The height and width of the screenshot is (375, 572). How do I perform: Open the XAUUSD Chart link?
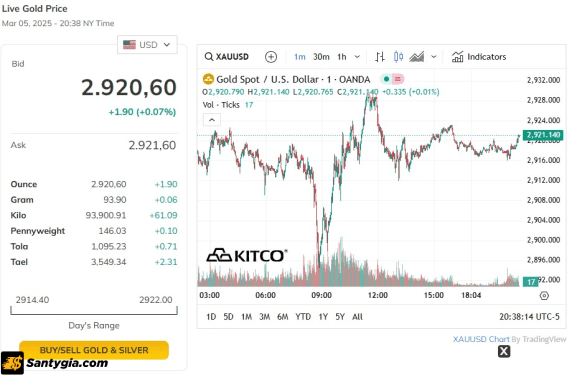481,339
